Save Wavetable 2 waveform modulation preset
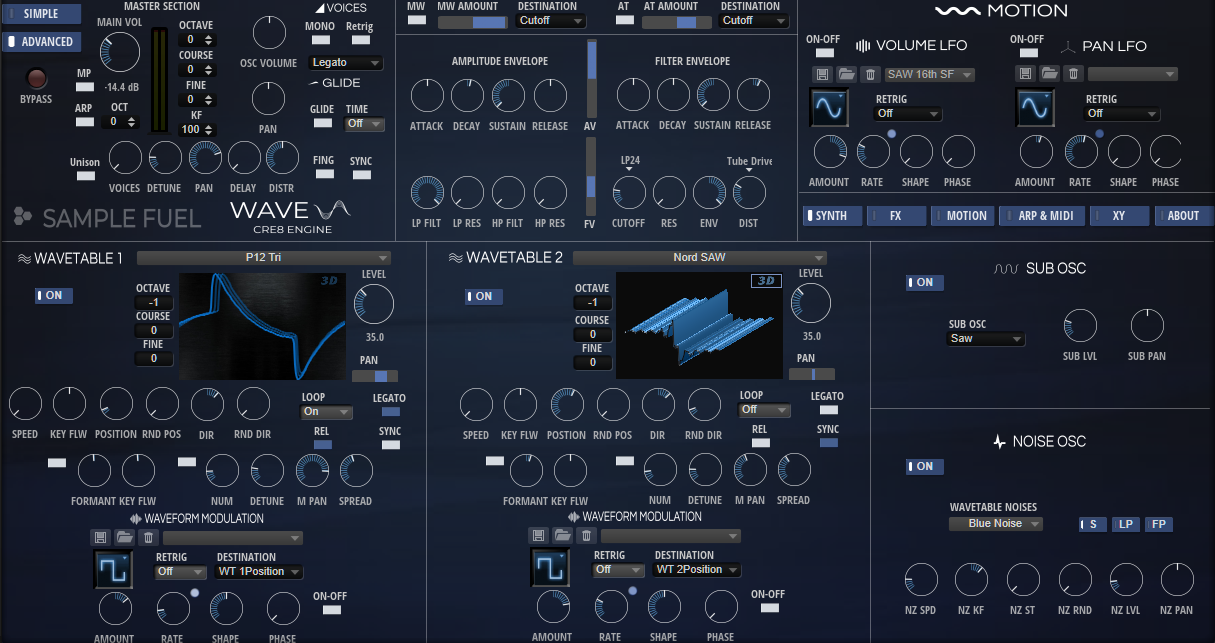 coord(539,536)
